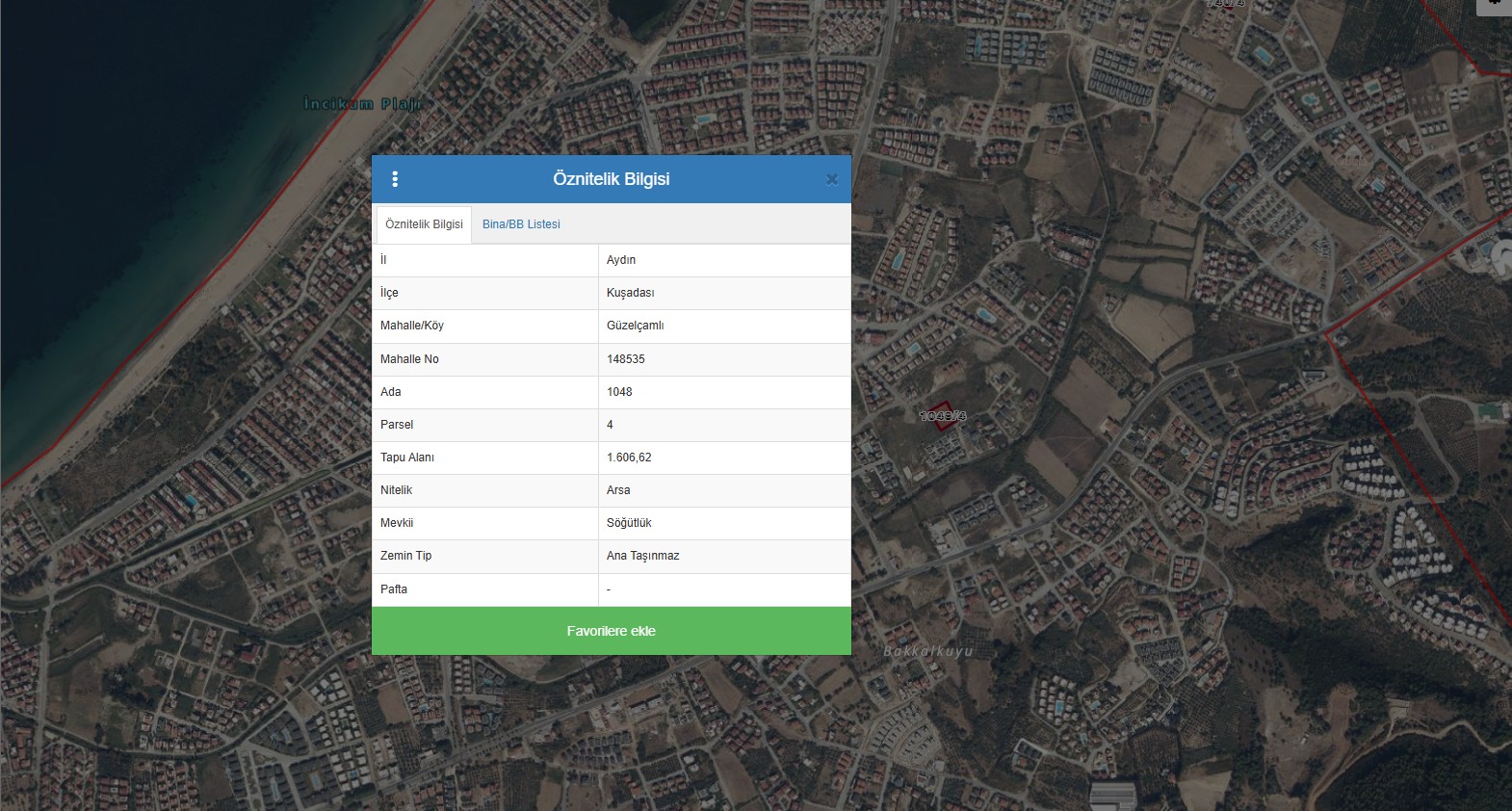
Task: Click the Söğütlük value in Mevkii row
Action: coord(629,523)
